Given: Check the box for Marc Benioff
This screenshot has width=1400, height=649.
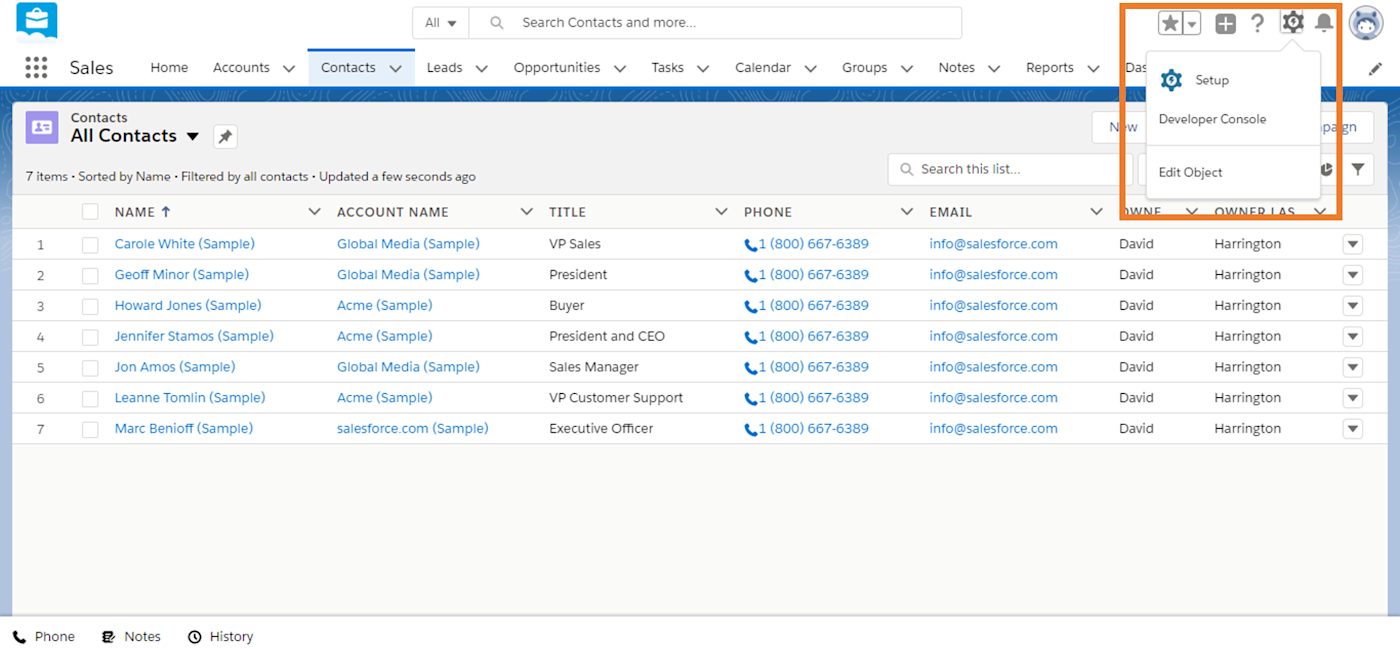Looking at the screenshot, I should click(90, 430).
